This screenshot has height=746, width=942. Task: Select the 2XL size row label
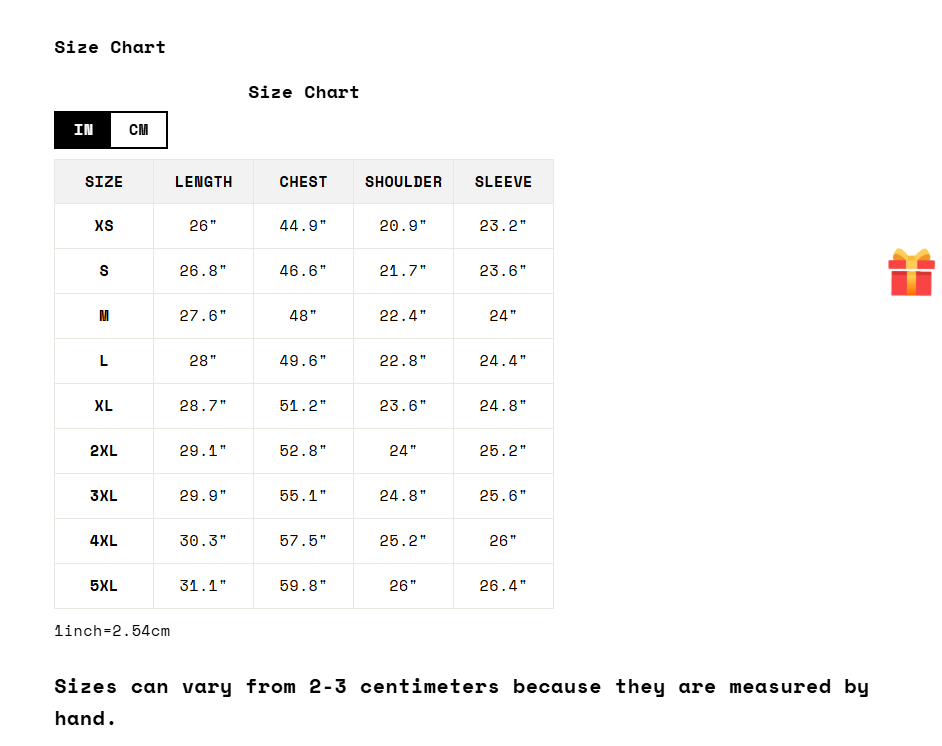(104, 451)
